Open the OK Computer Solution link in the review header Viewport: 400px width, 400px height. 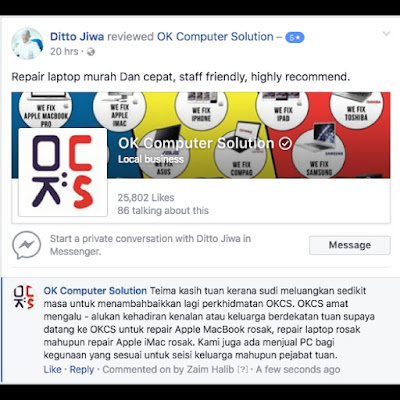pyautogui.click(x=215, y=36)
